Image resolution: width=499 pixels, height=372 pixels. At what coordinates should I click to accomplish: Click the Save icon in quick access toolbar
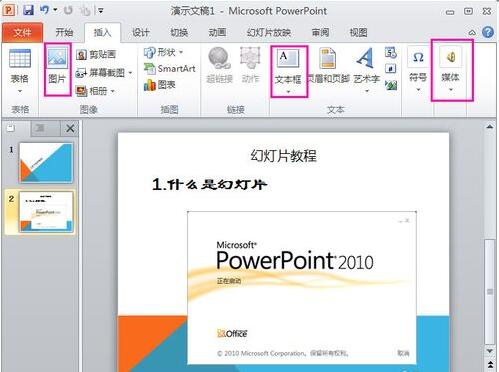point(28,10)
